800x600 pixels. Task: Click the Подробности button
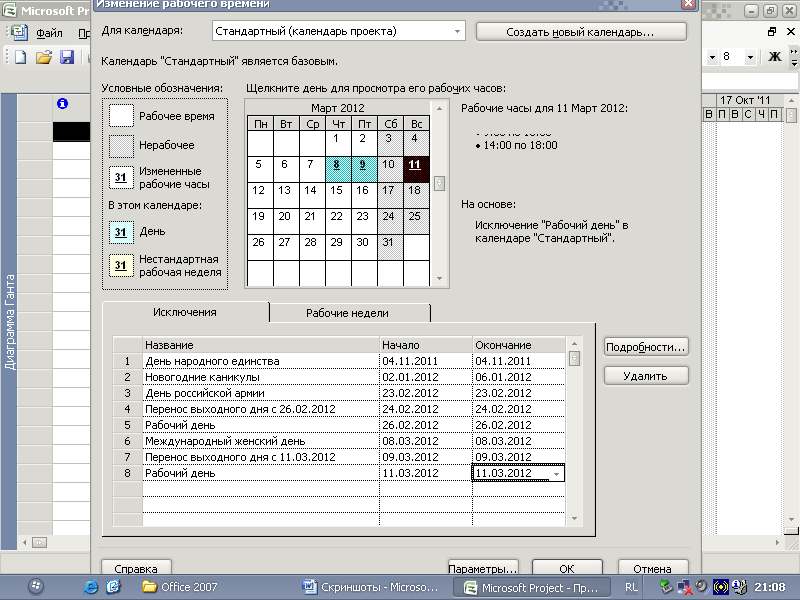point(646,347)
